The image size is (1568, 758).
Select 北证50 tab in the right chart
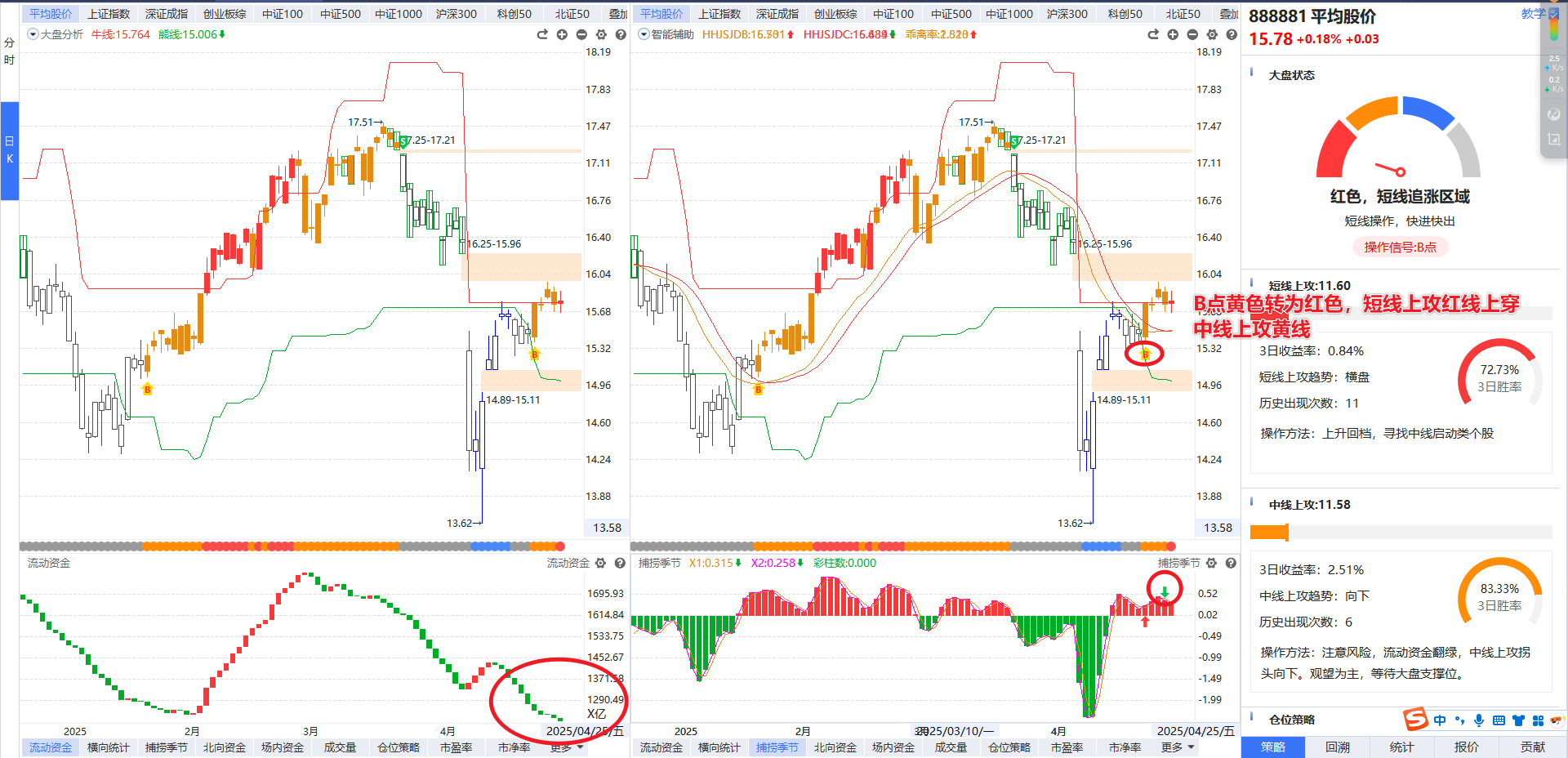(x=1183, y=14)
